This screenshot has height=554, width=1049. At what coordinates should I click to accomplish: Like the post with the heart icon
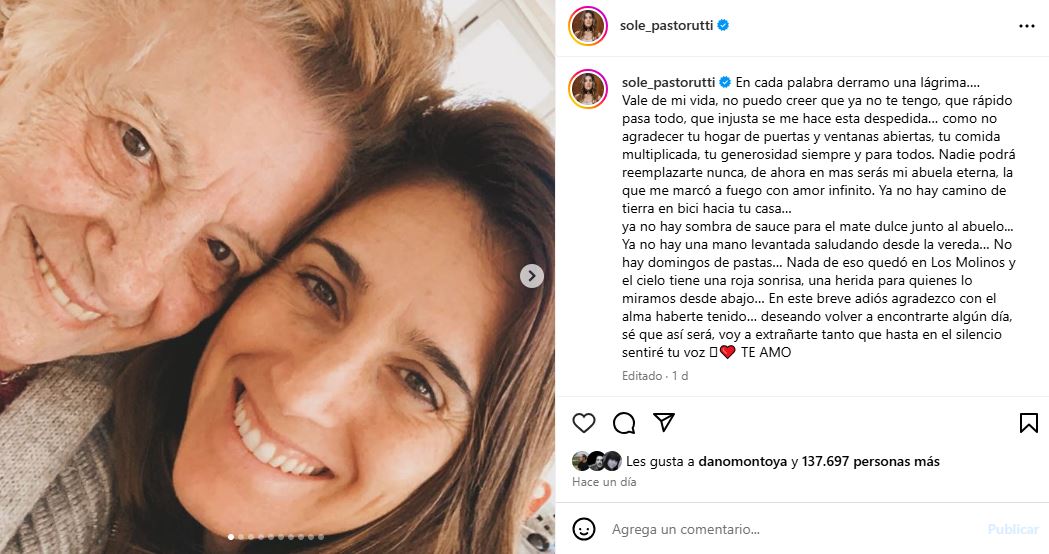pos(584,423)
